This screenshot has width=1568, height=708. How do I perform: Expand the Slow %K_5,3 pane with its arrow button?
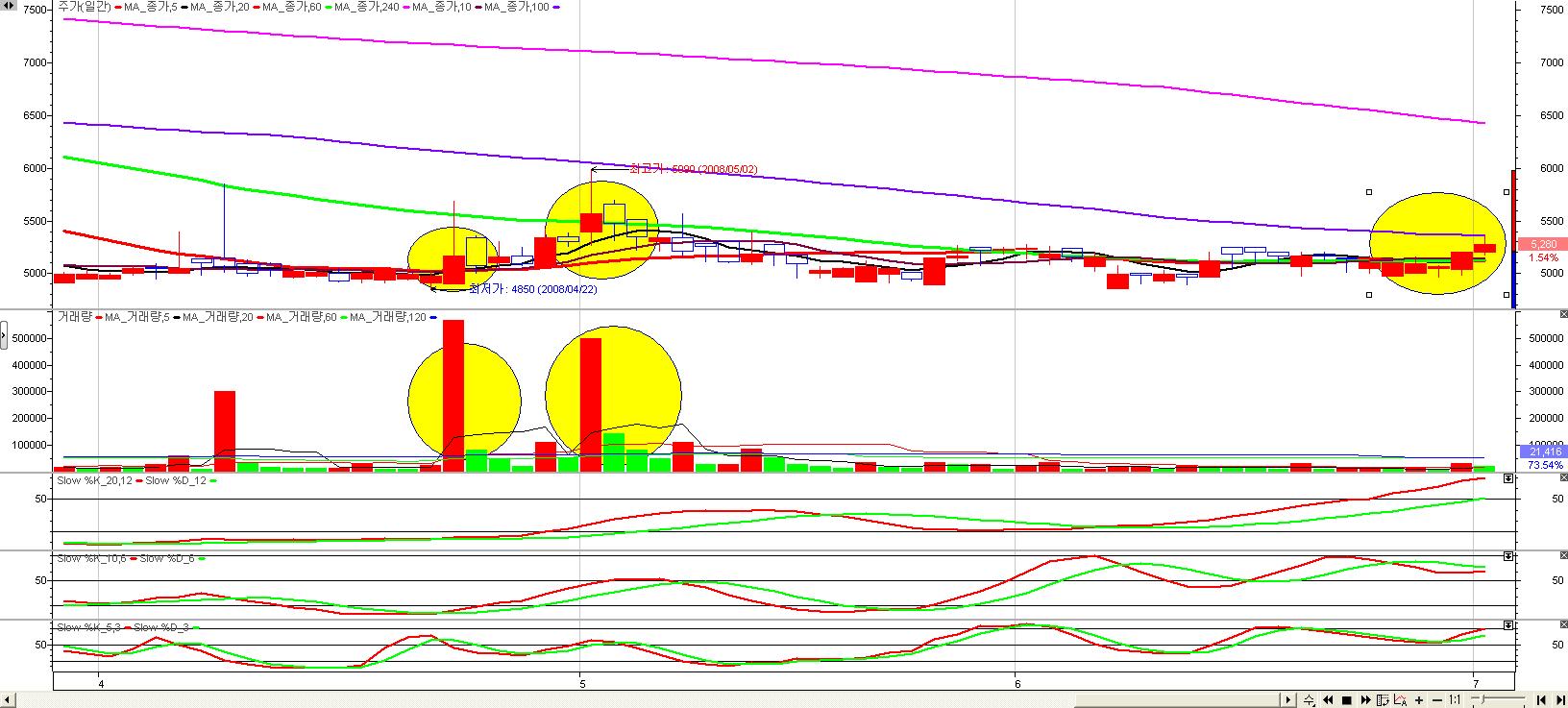pyautogui.click(x=1508, y=624)
